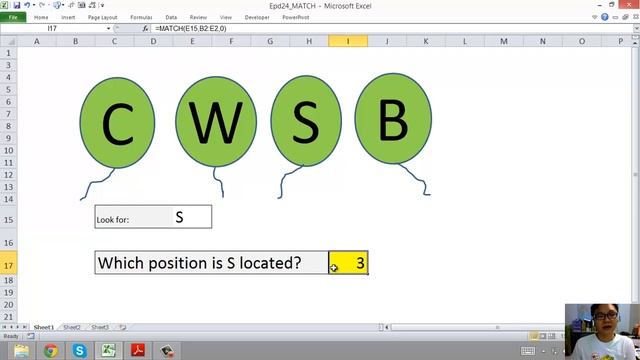Open Adobe Acrobat from taskbar
Viewport: 640px width, 360px height.
point(138,351)
